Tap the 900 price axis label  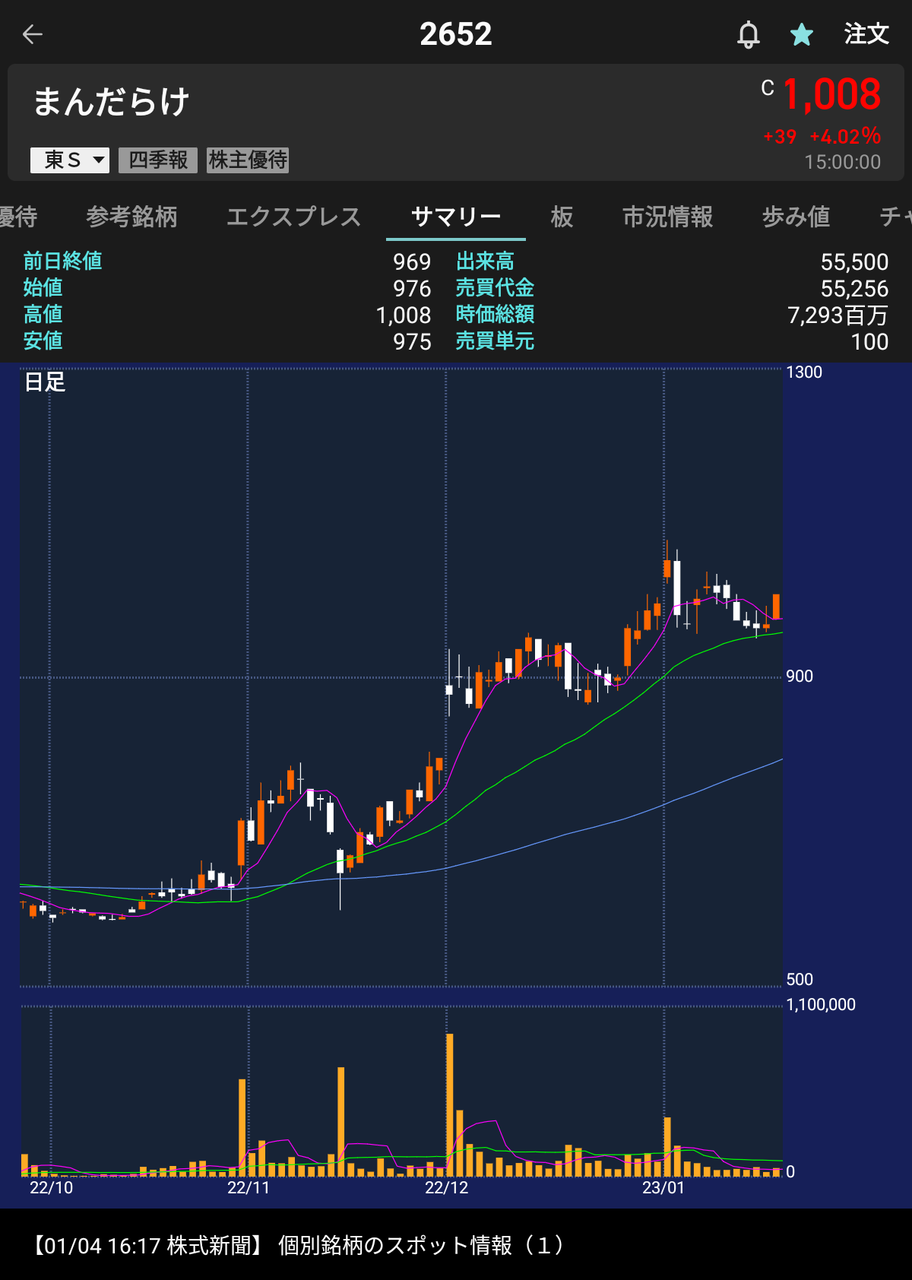point(800,677)
